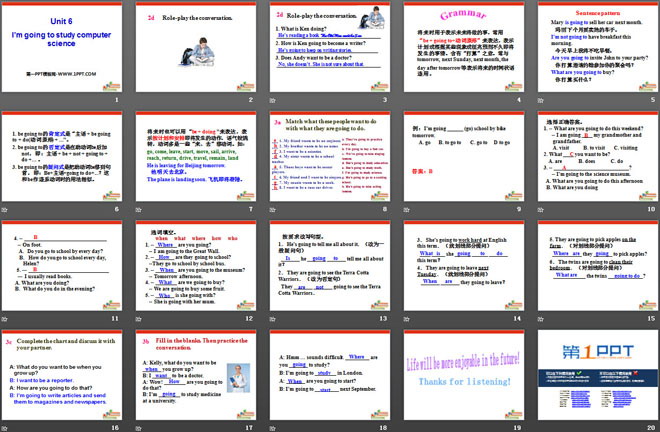Select slide 6 about be going to forms
Image resolution: width=660 pixels, height=432 pixels.
click(x=62, y=156)
